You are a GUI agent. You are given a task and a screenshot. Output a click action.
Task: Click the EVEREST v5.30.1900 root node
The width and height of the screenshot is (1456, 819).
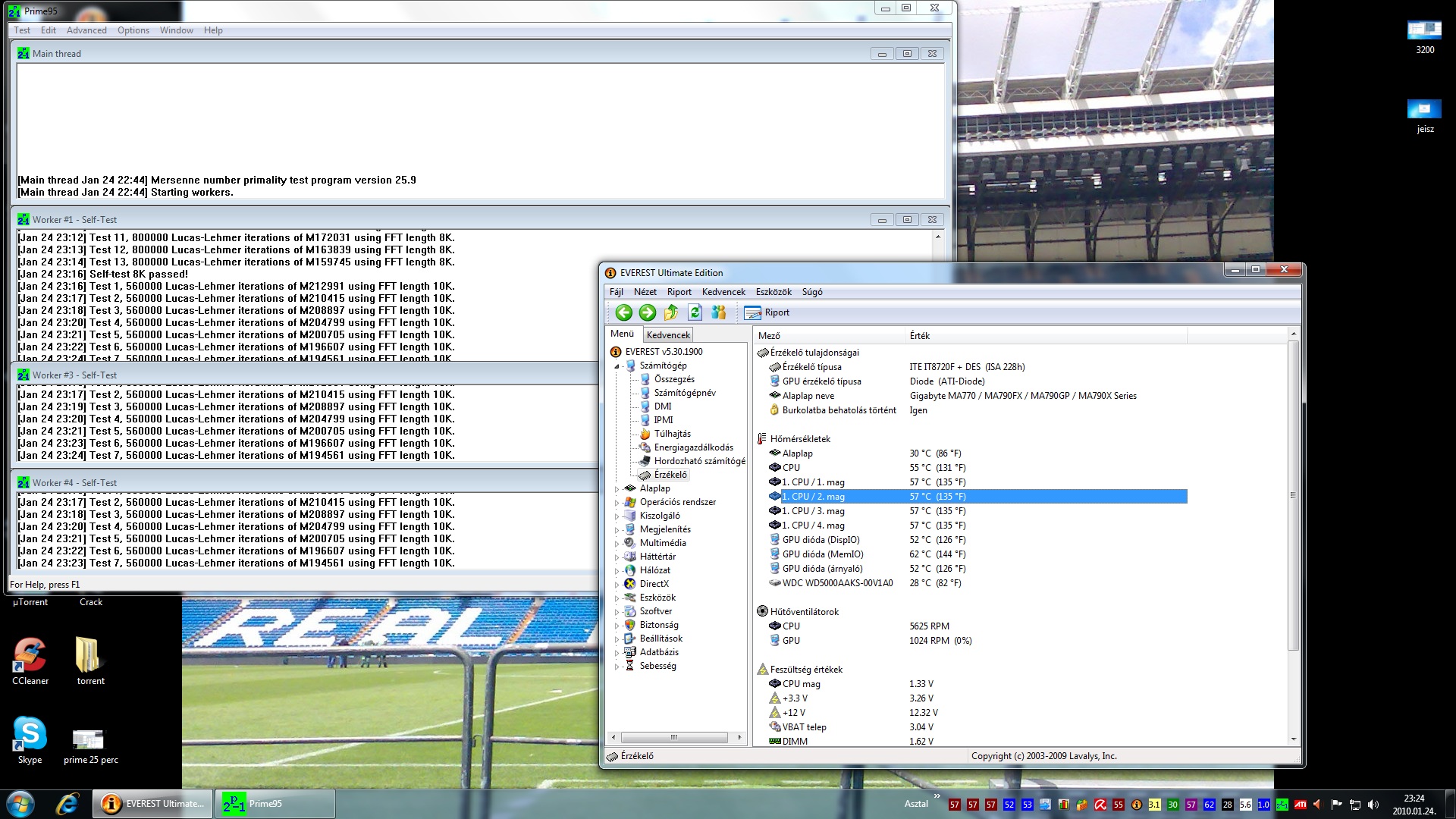pyautogui.click(x=664, y=352)
